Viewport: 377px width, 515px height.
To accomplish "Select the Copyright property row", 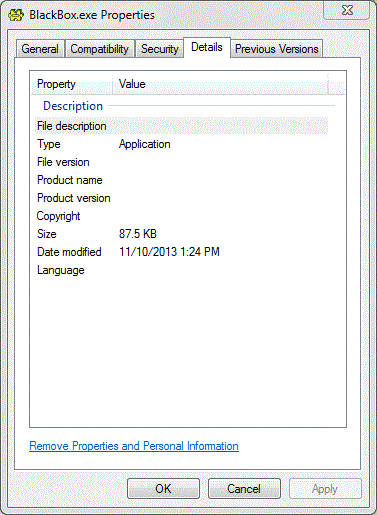I will pos(182,216).
